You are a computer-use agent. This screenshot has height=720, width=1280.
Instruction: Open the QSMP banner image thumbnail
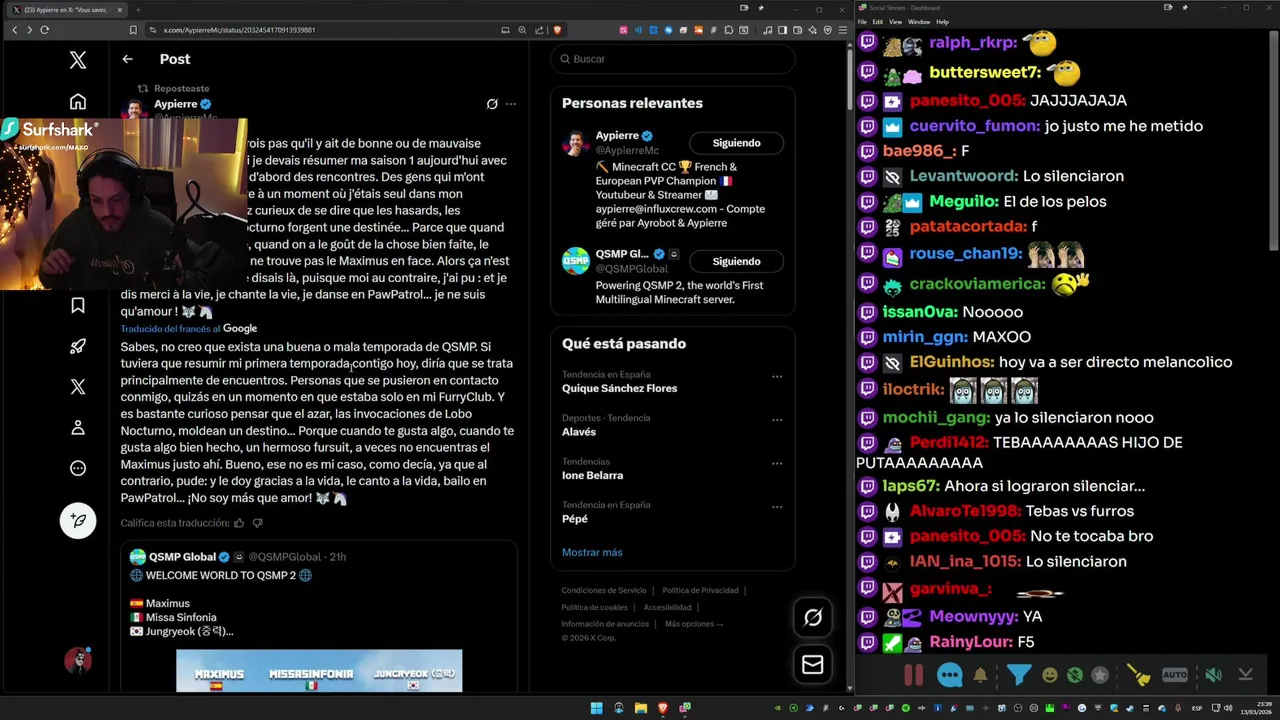(319, 671)
